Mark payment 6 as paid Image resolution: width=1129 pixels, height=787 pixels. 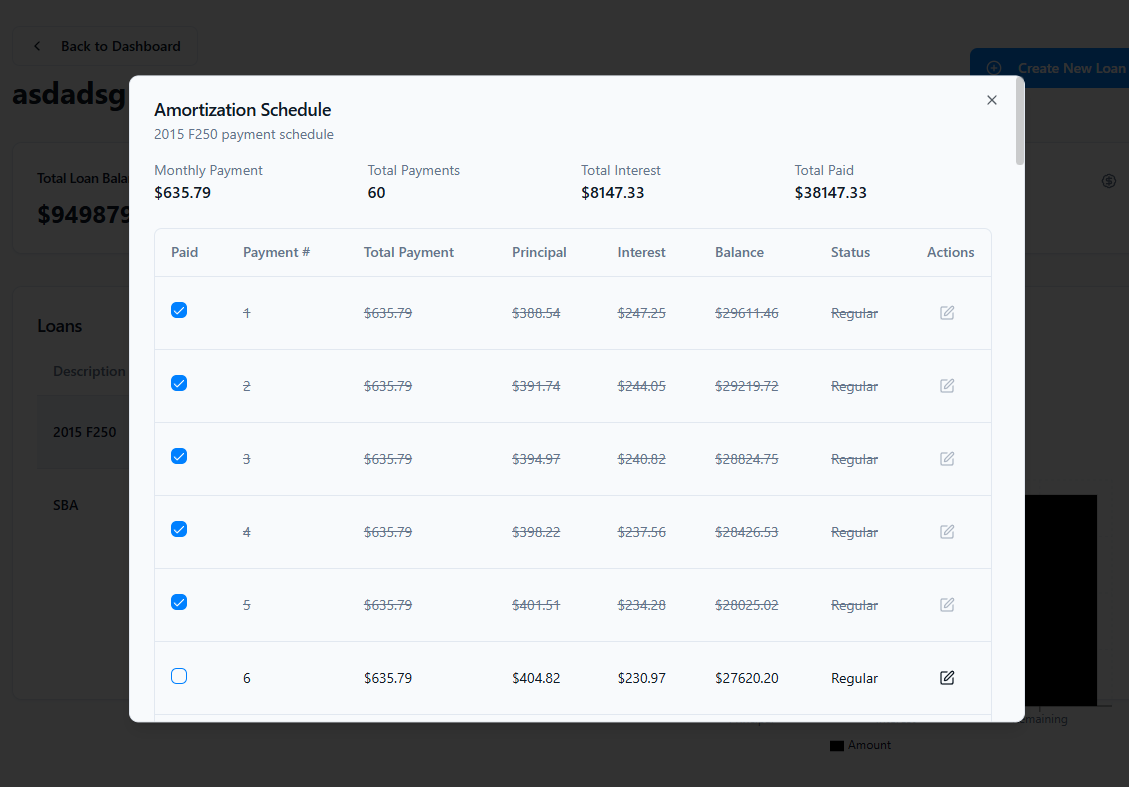(179, 676)
